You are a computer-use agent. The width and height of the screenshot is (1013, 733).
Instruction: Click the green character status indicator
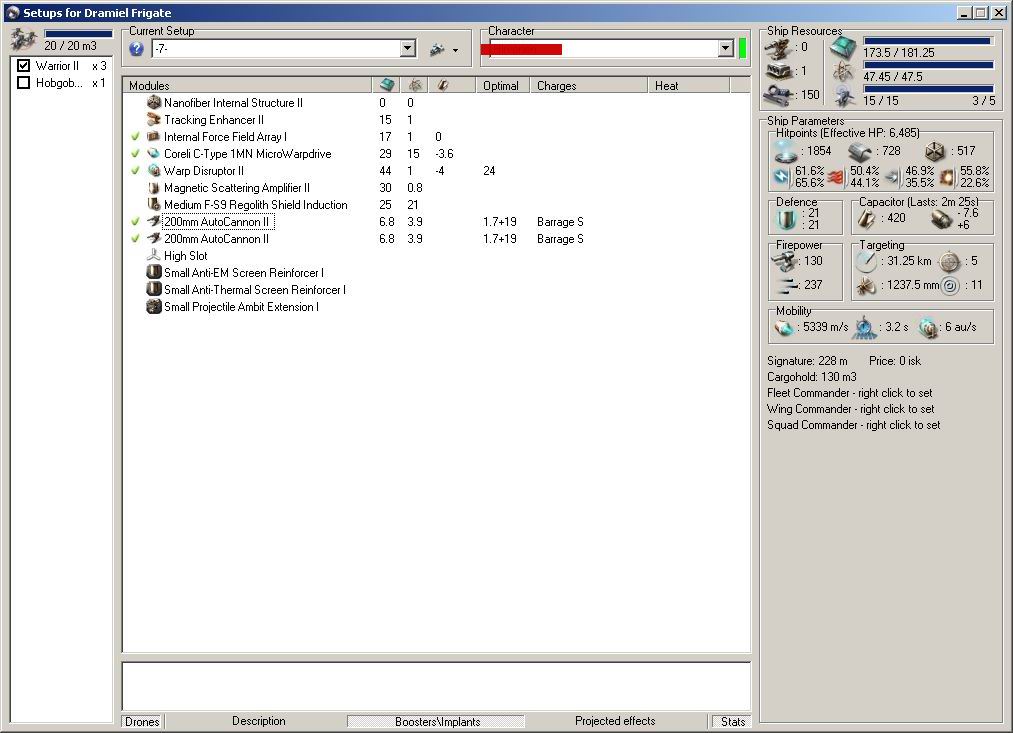point(742,48)
